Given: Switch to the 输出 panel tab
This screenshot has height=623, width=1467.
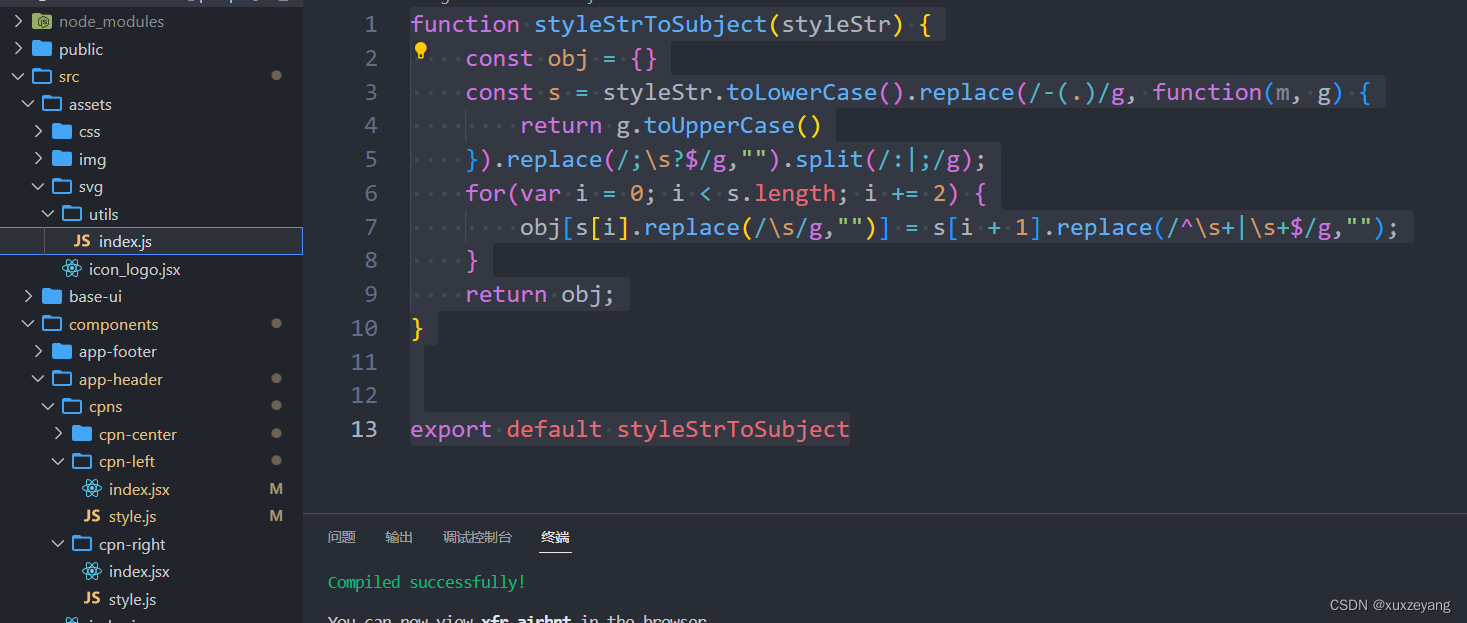Looking at the screenshot, I should click(x=398, y=537).
